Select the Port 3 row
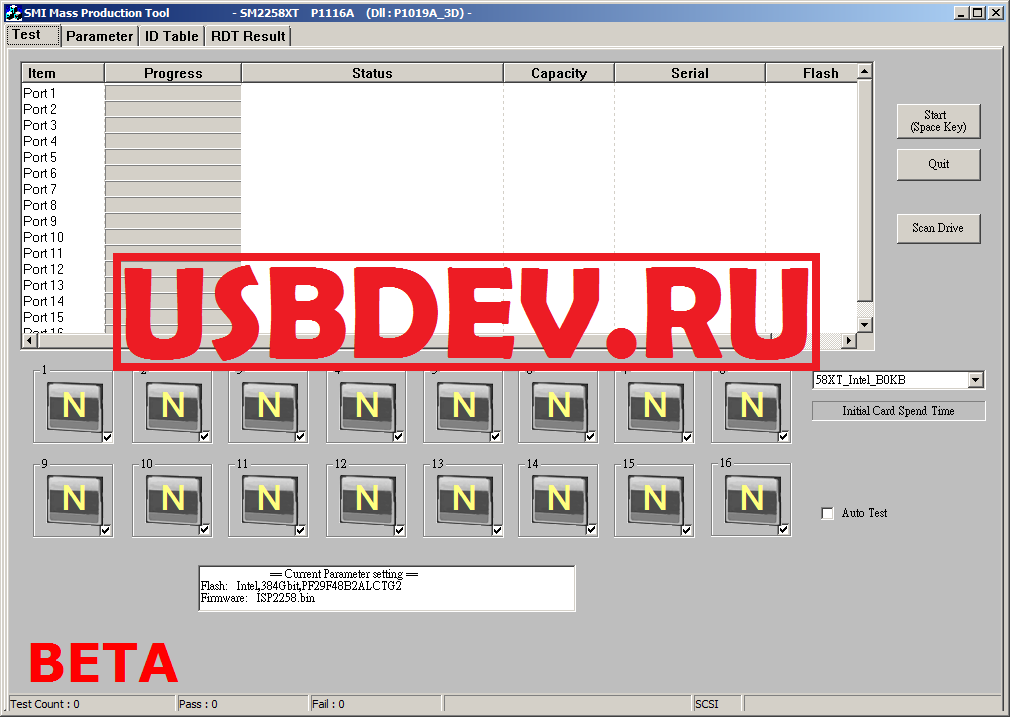Screen dimensions: 1010x717 point(439,125)
